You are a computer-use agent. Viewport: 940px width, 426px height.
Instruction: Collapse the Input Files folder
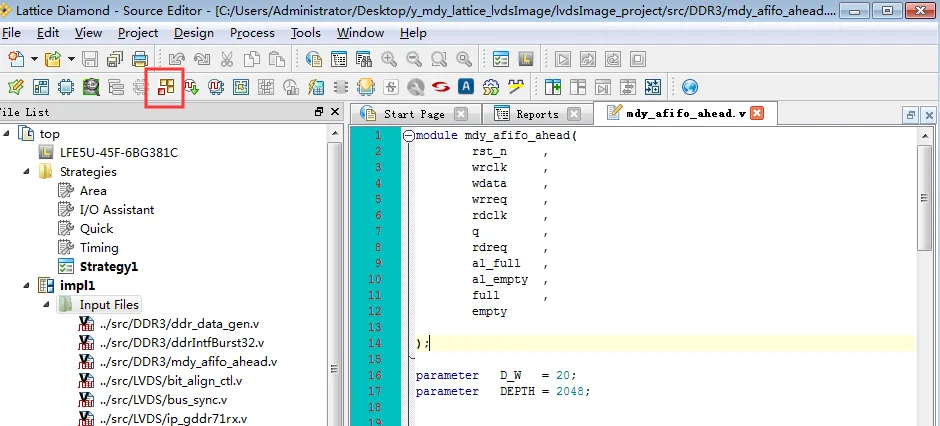tap(46, 305)
